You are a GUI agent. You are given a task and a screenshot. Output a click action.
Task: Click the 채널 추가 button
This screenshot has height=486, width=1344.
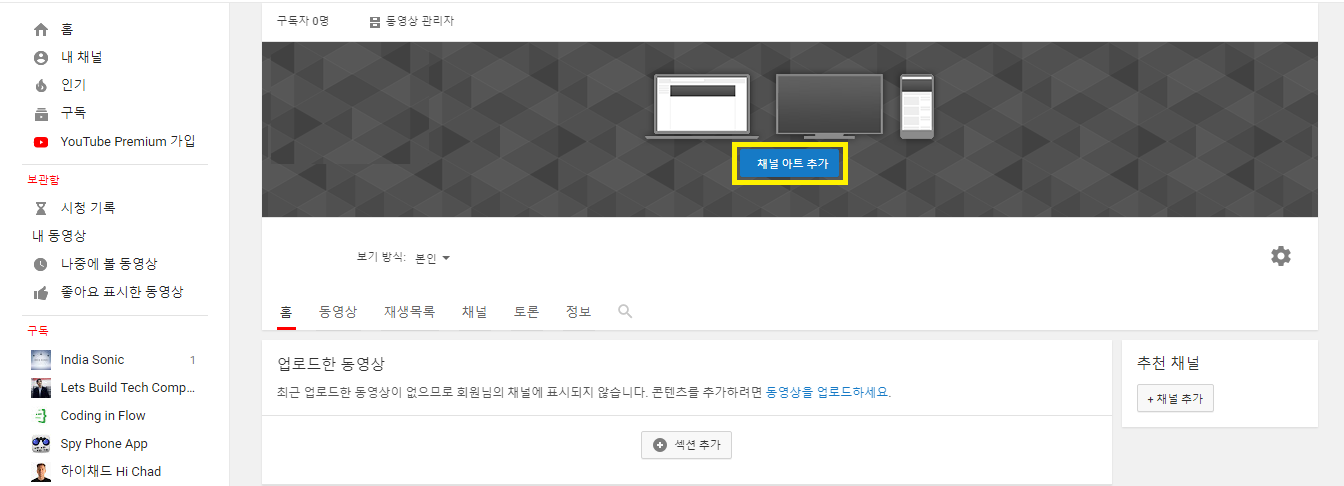pyautogui.click(x=1175, y=399)
